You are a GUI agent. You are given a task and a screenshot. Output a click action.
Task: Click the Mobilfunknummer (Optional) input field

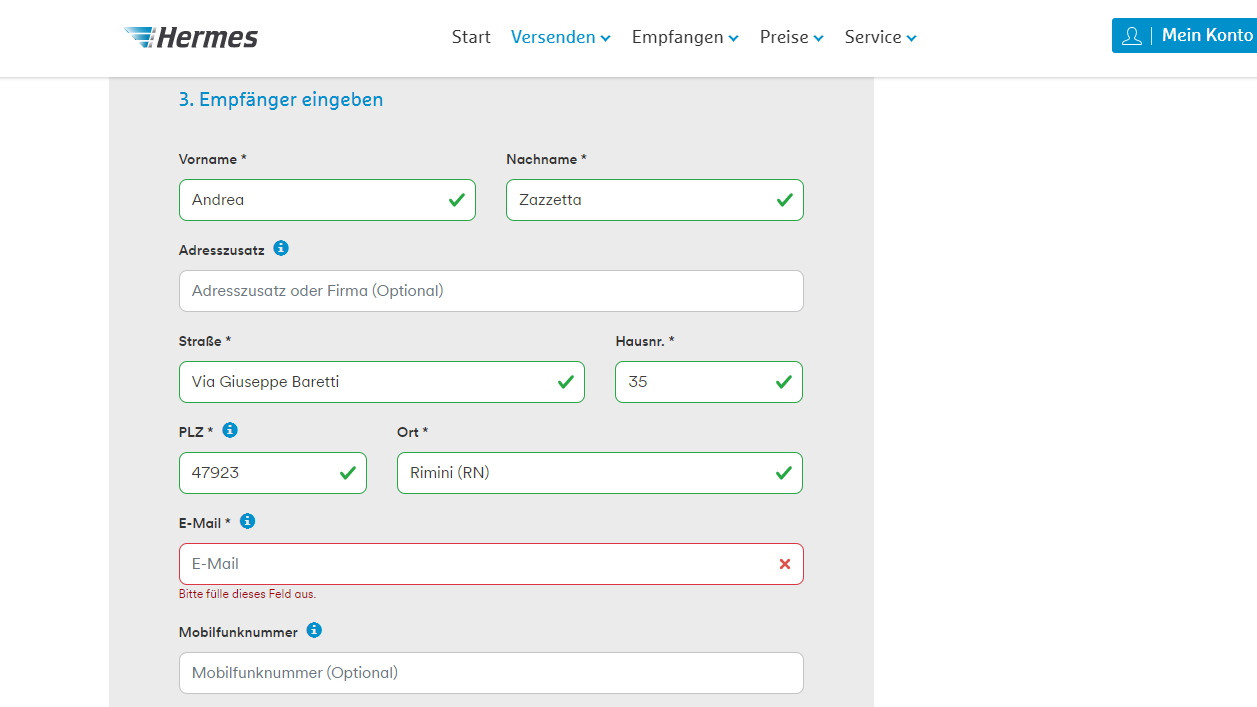tap(491, 673)
